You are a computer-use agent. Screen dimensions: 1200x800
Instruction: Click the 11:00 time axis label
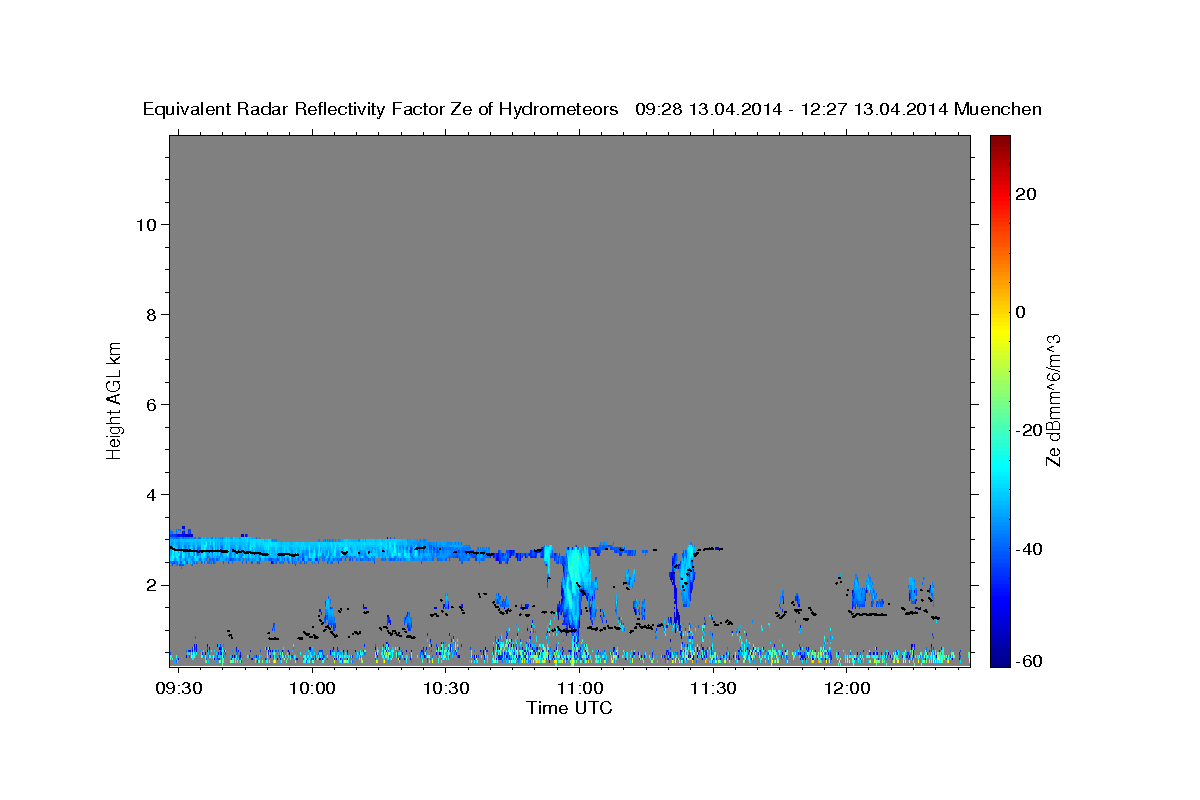579,689
